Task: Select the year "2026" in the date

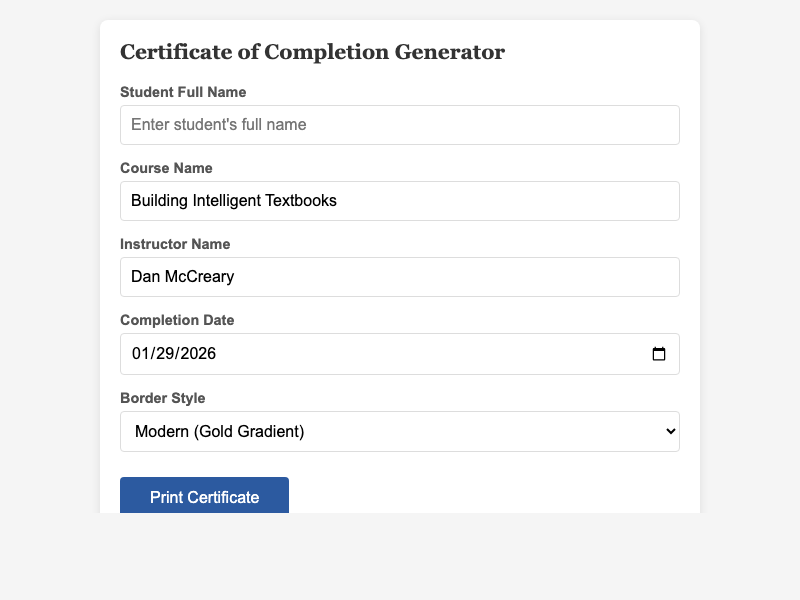Action: tap(198, 354)
